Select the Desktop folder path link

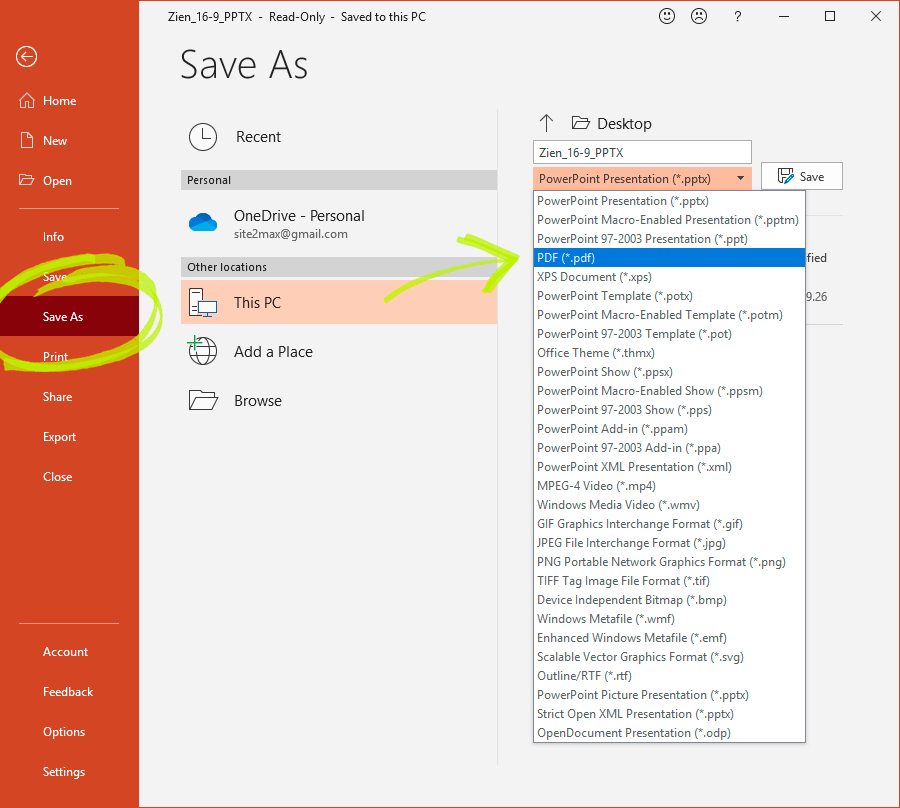coord(624,123)
